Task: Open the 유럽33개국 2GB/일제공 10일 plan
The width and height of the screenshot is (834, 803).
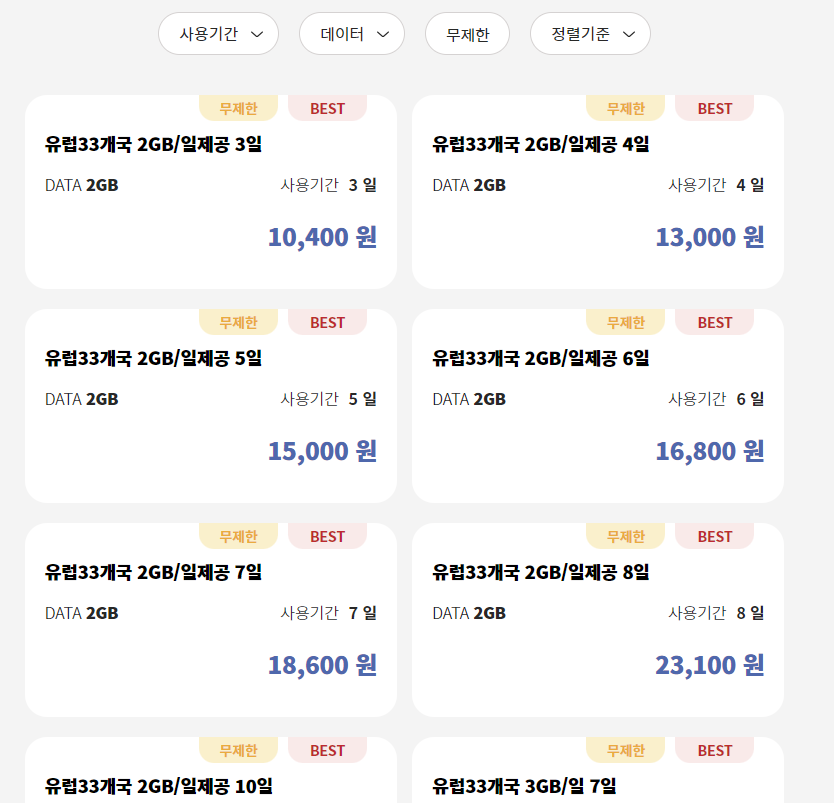Action: (158, 785)
